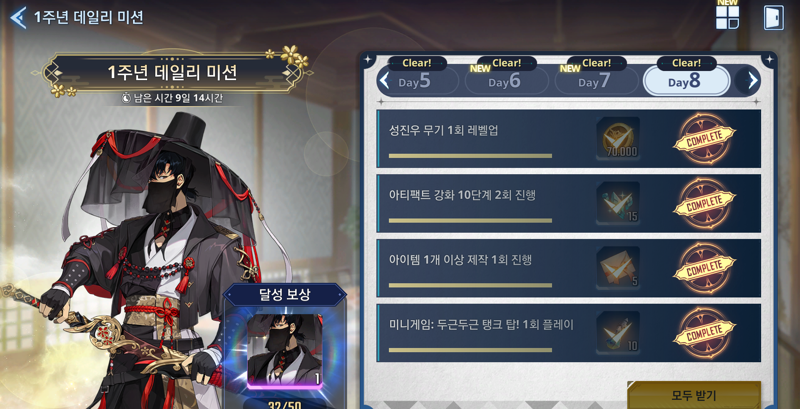Switch to the Day 5 tab
This screenshot has width=800, height=409.
(418, 81)
